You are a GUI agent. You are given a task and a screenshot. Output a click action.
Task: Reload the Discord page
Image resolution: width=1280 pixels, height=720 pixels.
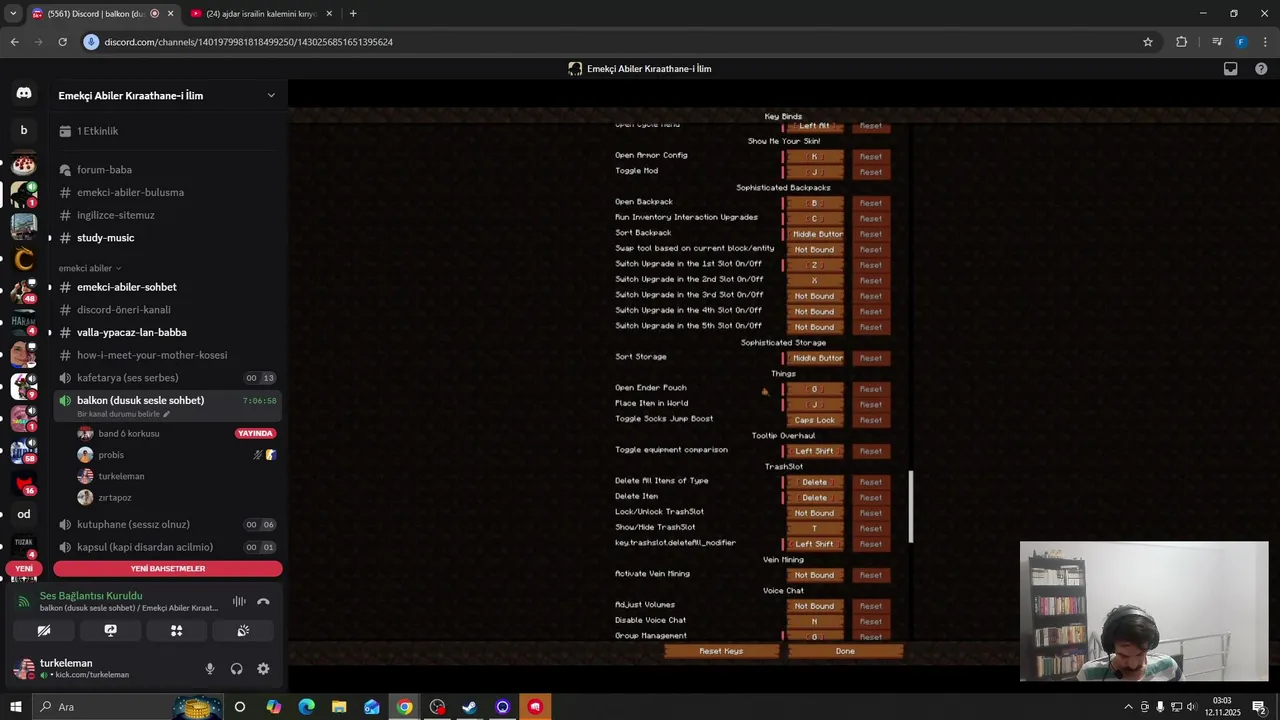(x=62, y=42)
